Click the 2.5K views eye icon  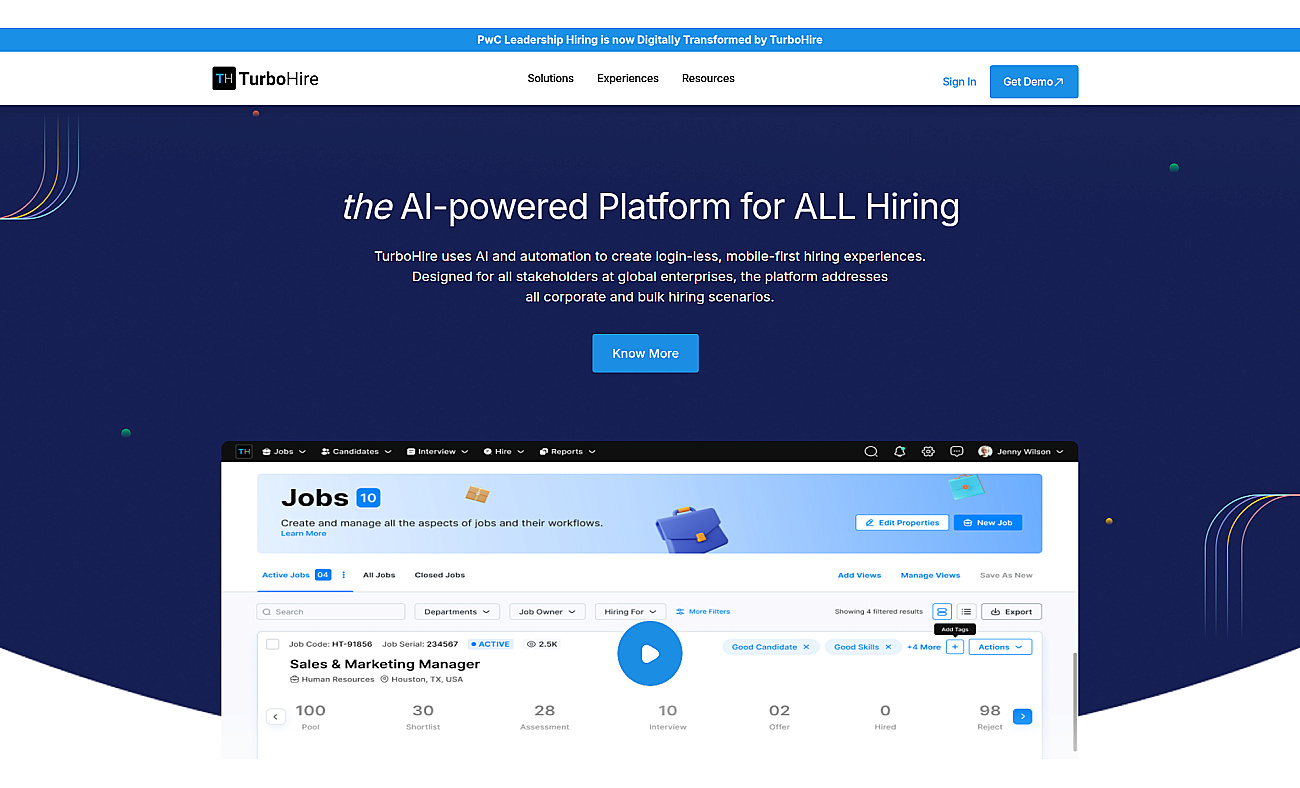(531, 644)
